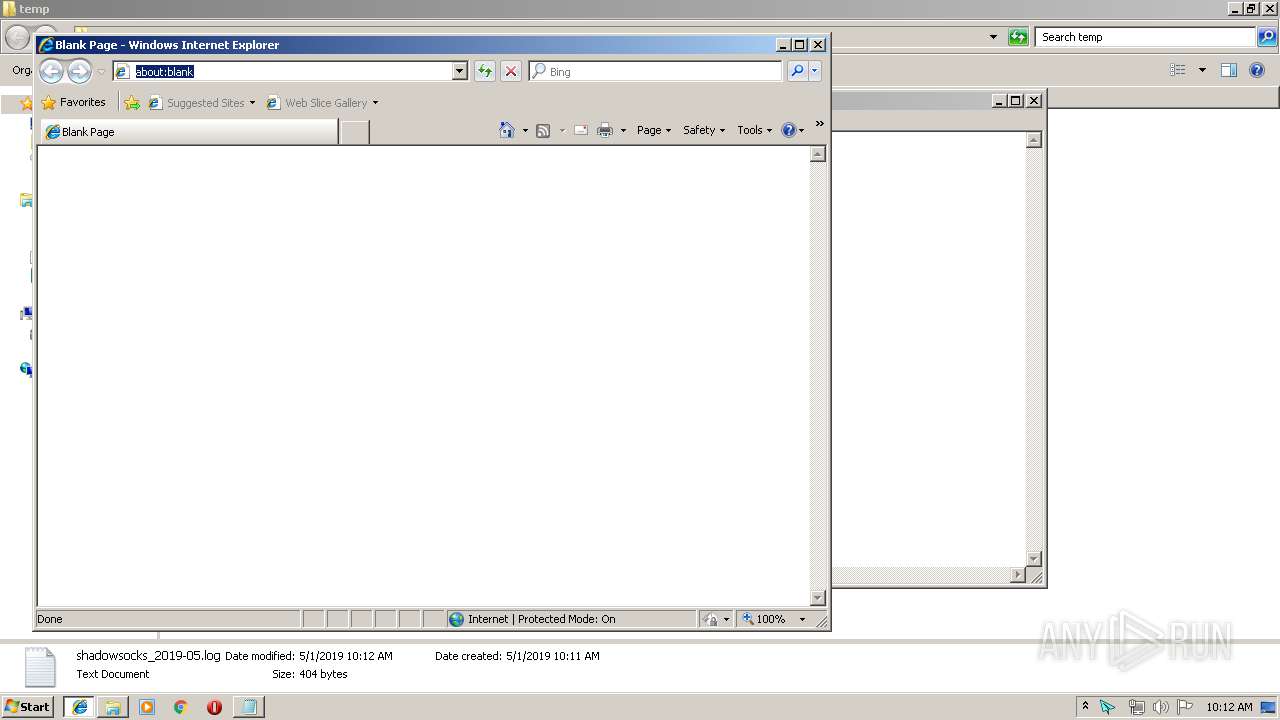The width and height of the screenshot is (1280, 720).
Task: Show hidden tray icons arrow
Action: [x=1085, y=707]
